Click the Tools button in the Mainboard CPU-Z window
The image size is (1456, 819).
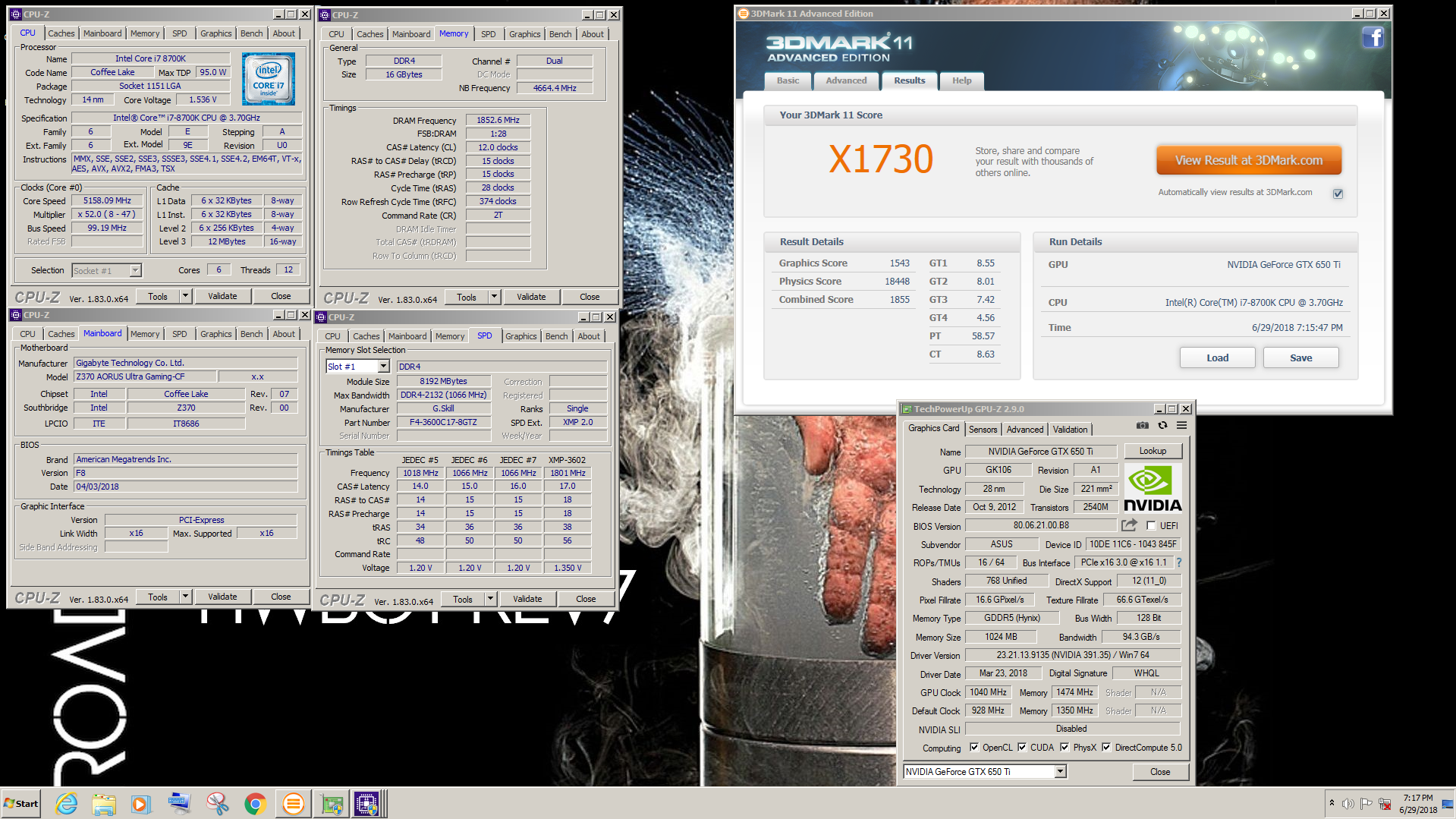[158, 597]
